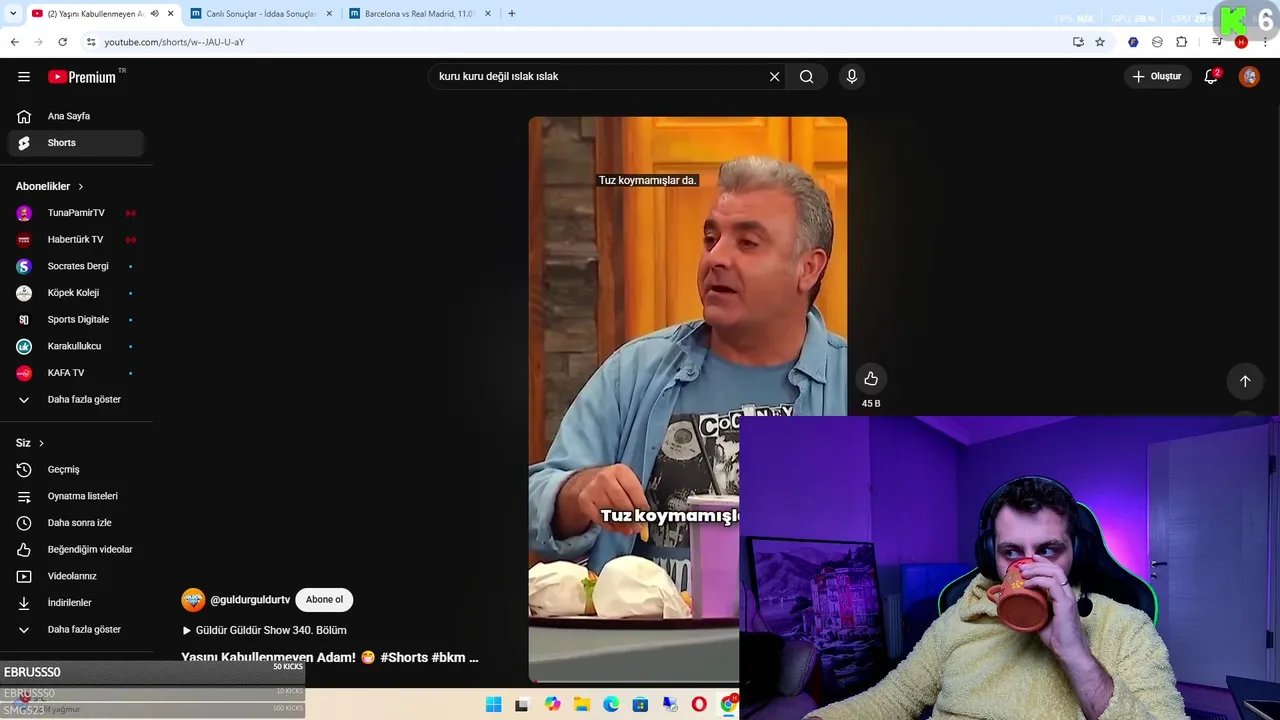Open Chrome three-dot menu
The width and height of the screenshot is (1280, 720).
tap(1265, 42)
